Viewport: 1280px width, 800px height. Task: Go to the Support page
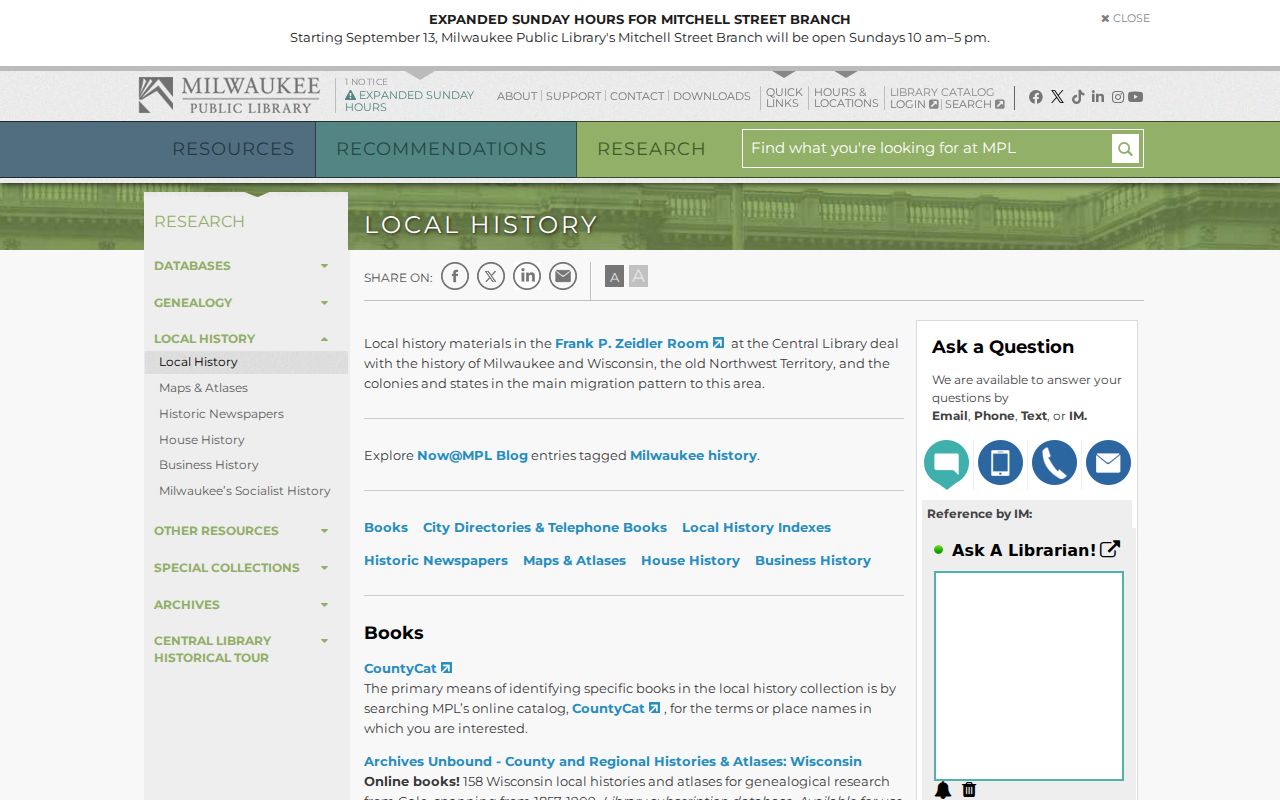pos(574,96)
